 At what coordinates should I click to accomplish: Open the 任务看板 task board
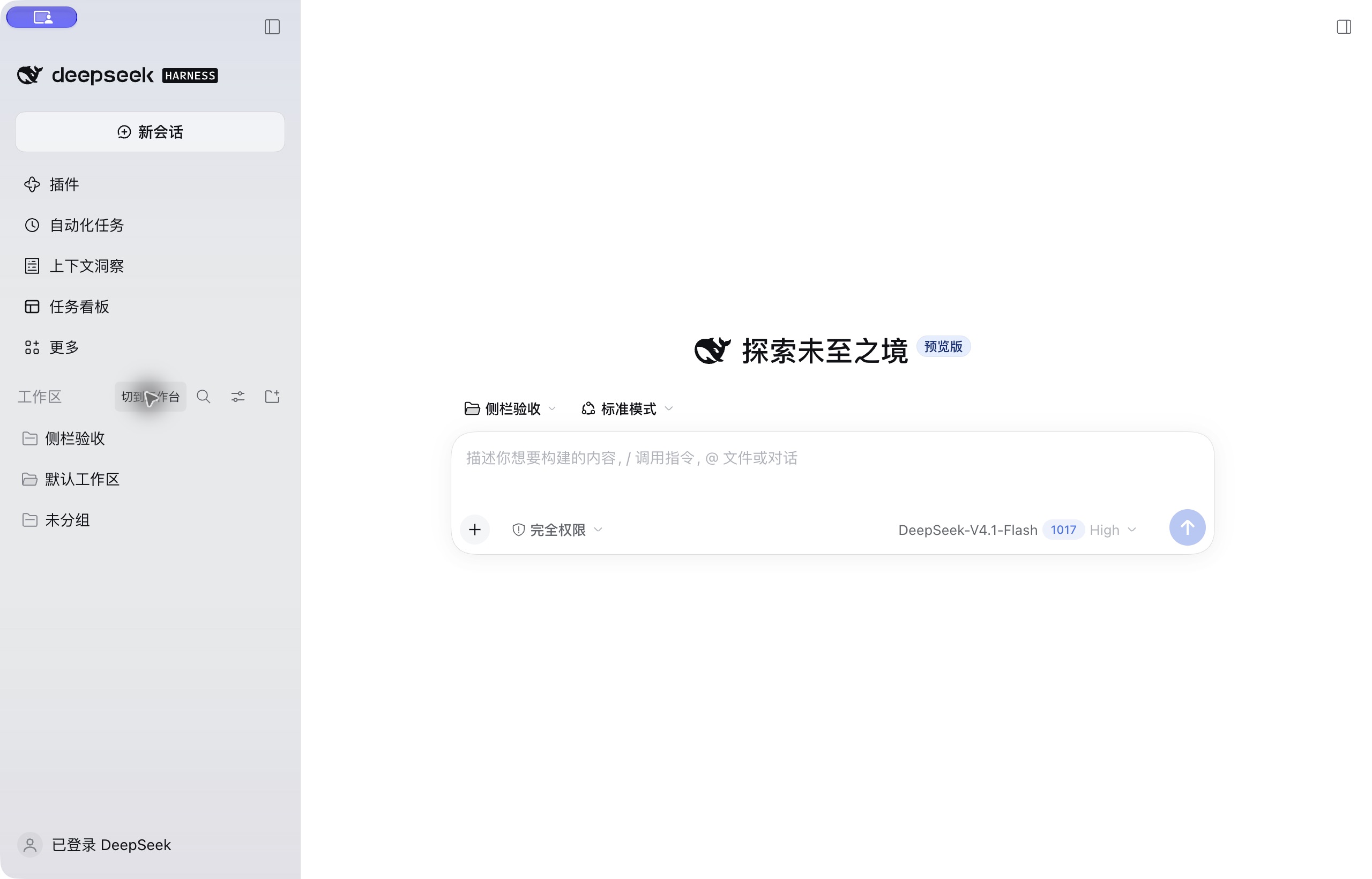150,307
